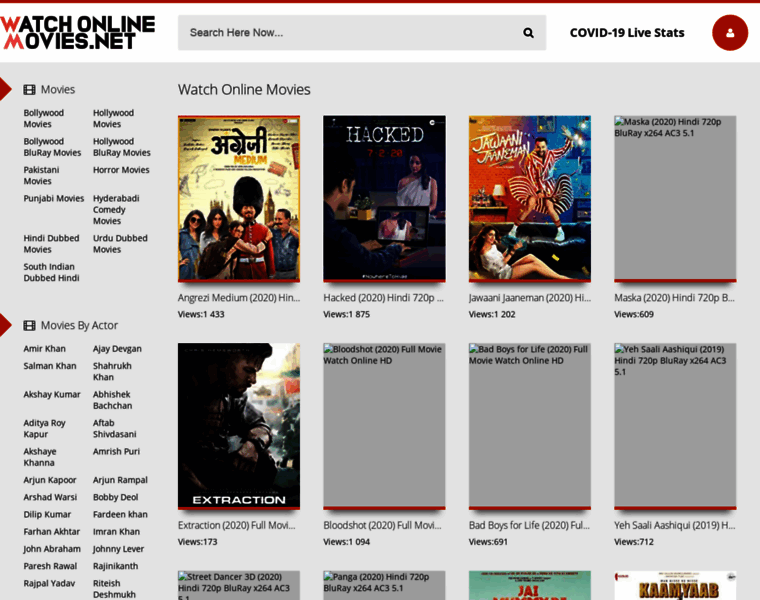Show movies by Shahrukh Khan
This screenshot has width=760, height=600.
[x=112, y=372]
